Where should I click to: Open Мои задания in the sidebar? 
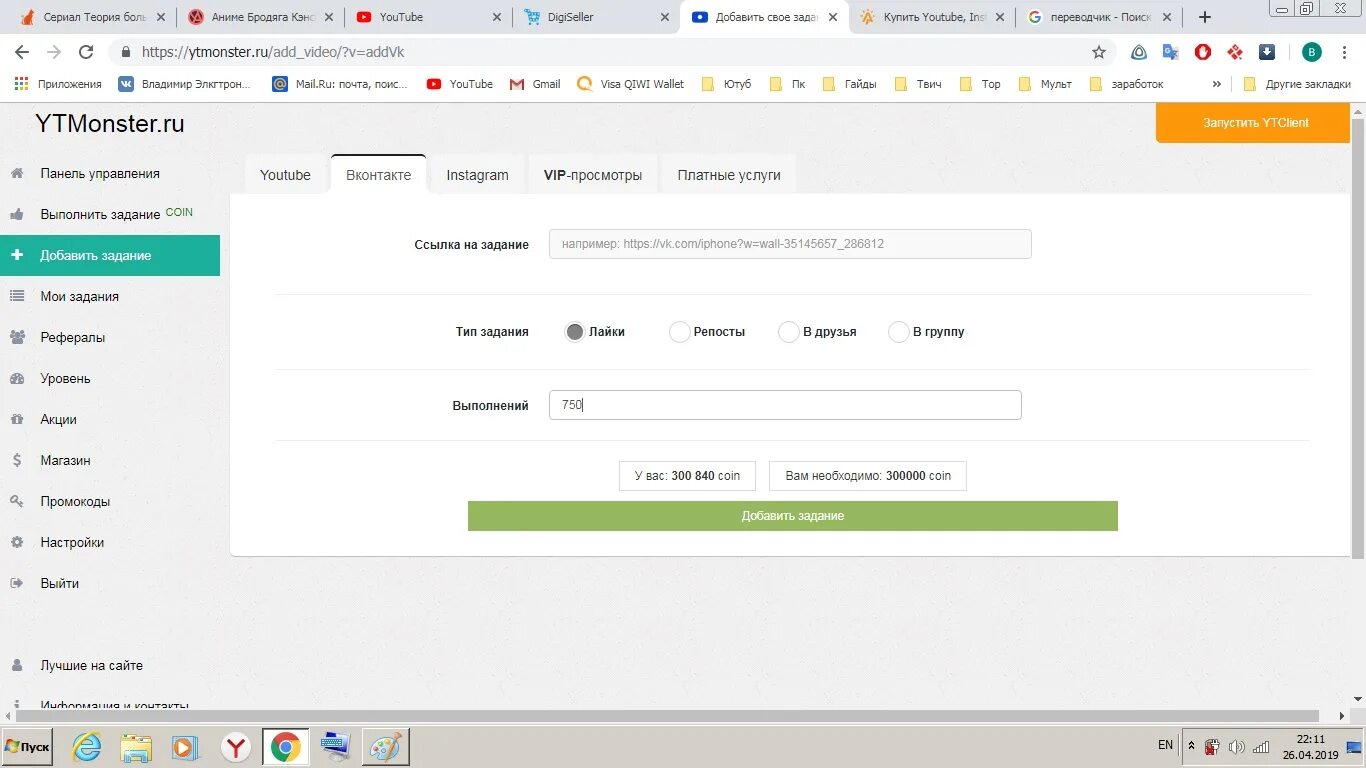point(80,296)
